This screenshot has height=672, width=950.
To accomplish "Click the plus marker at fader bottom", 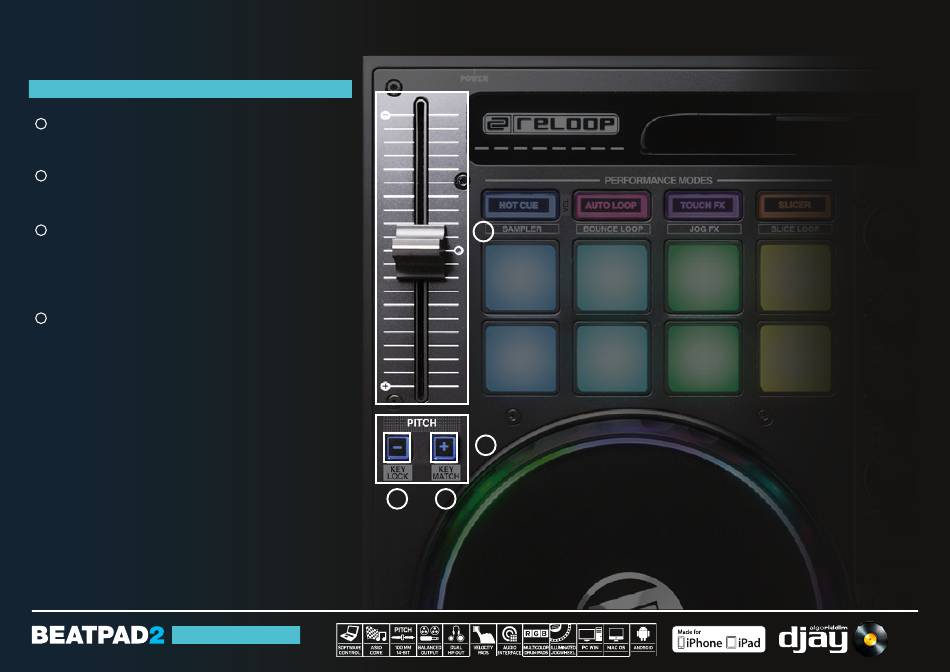I will point(385,386).
